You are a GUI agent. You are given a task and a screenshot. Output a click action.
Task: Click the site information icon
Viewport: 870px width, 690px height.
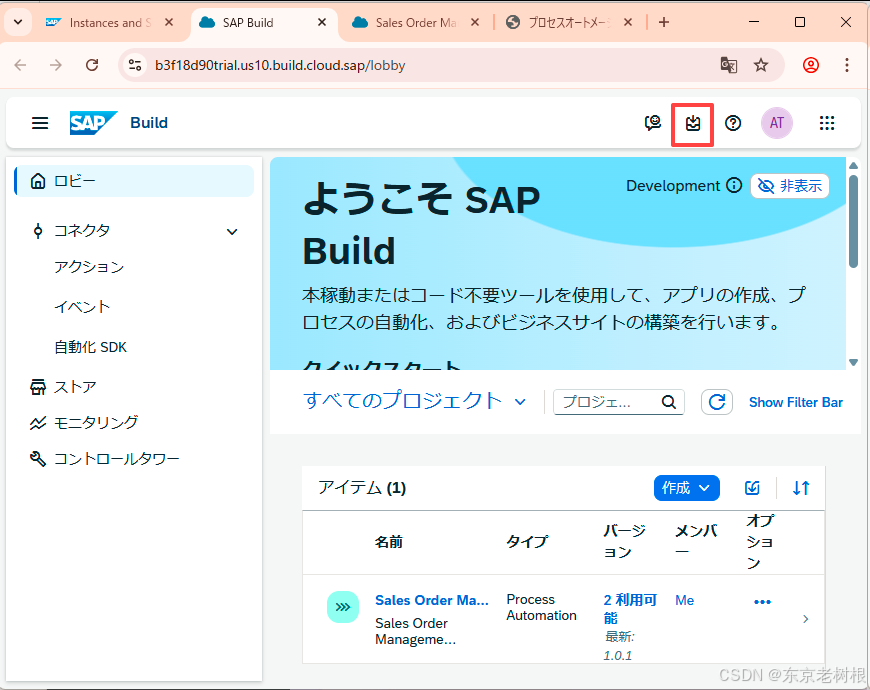(135, 65)
